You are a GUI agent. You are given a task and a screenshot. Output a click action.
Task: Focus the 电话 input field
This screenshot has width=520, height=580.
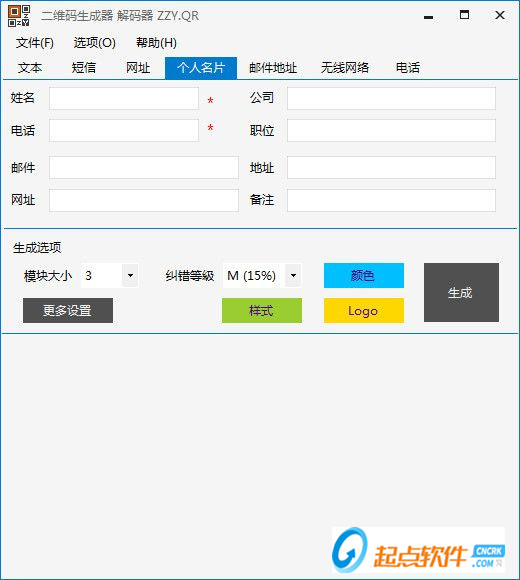click(x=124, y=130)
